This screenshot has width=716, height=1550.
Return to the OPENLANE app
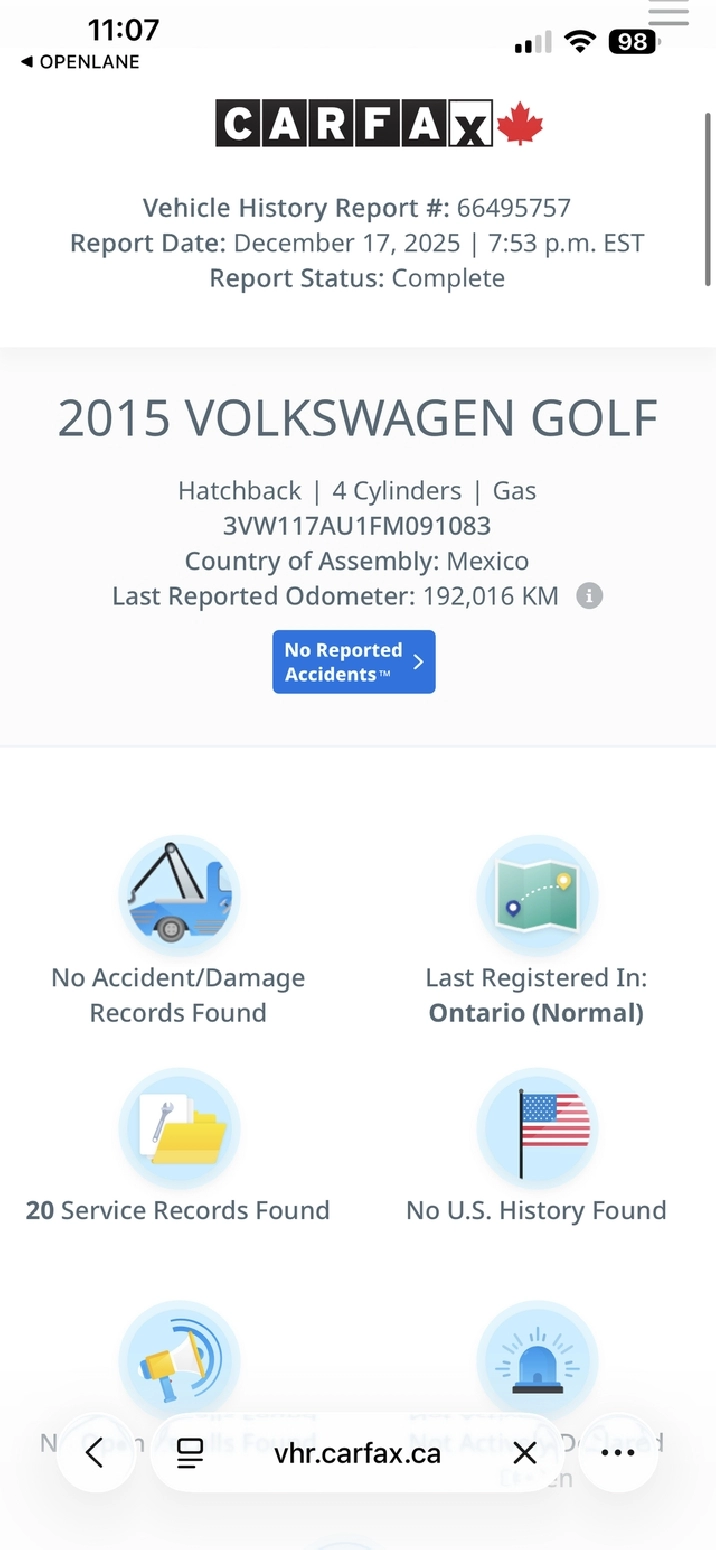[80, 62]
